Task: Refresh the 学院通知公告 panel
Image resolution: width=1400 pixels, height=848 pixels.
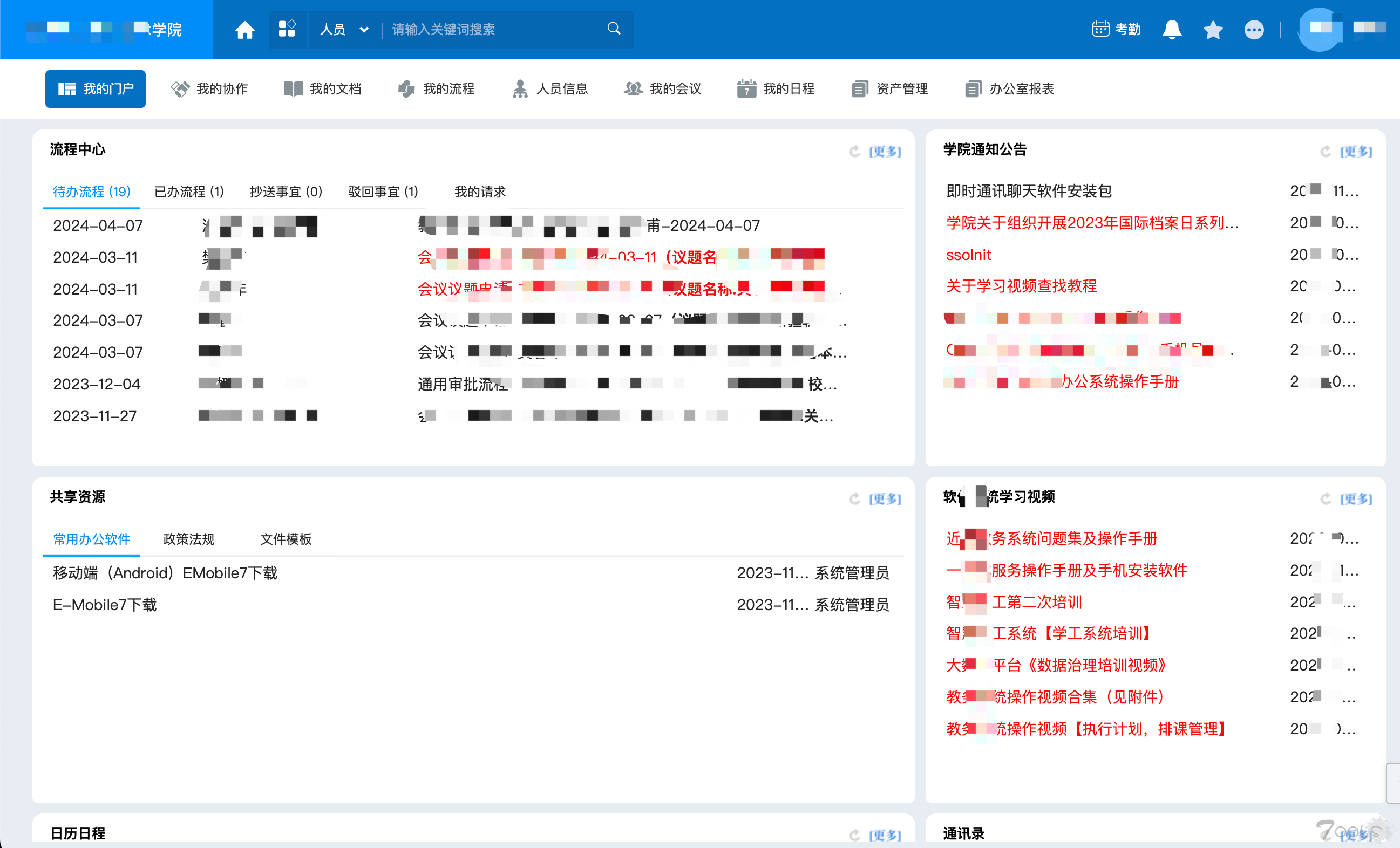Action: tap(1326, 151)
